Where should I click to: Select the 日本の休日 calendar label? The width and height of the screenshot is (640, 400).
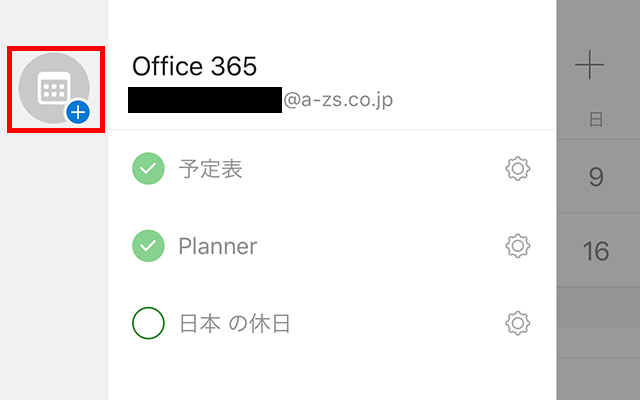tap(235, 324)
